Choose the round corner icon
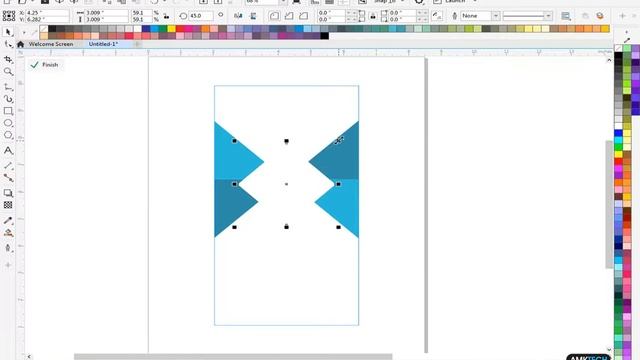 (x=274, y=16)
